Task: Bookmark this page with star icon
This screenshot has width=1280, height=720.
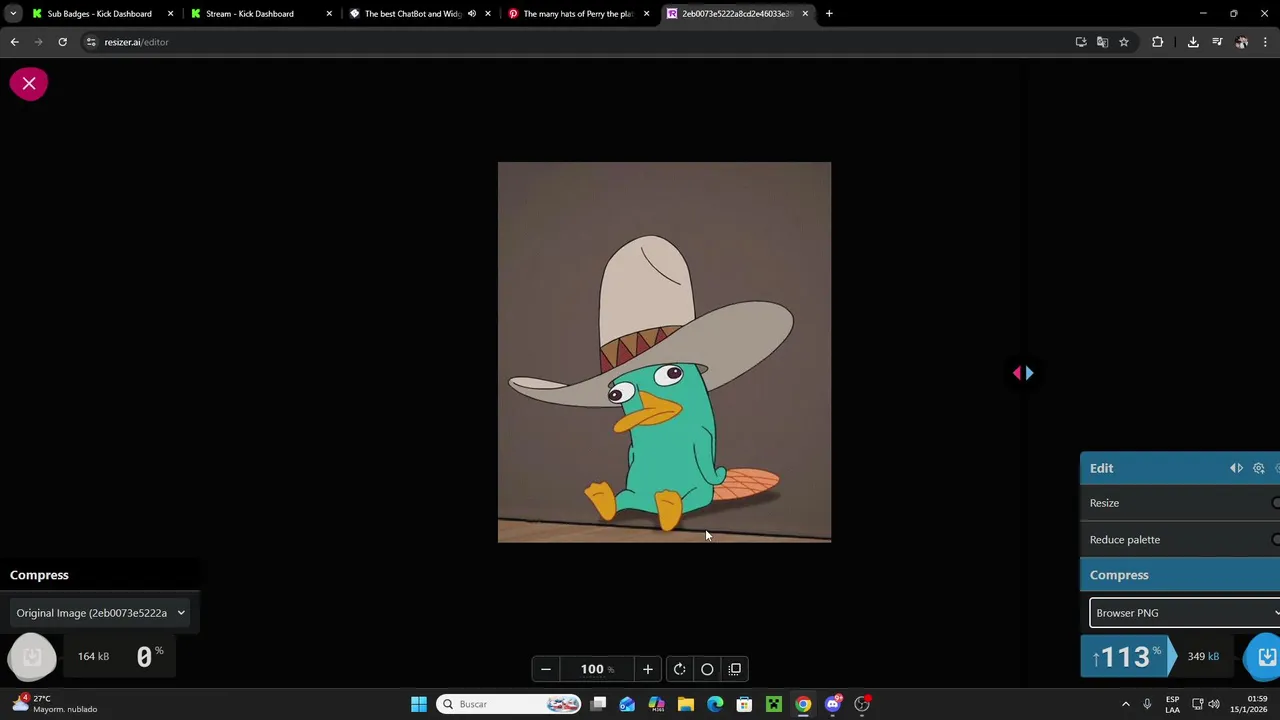Action: click(x=1124, y=42)
